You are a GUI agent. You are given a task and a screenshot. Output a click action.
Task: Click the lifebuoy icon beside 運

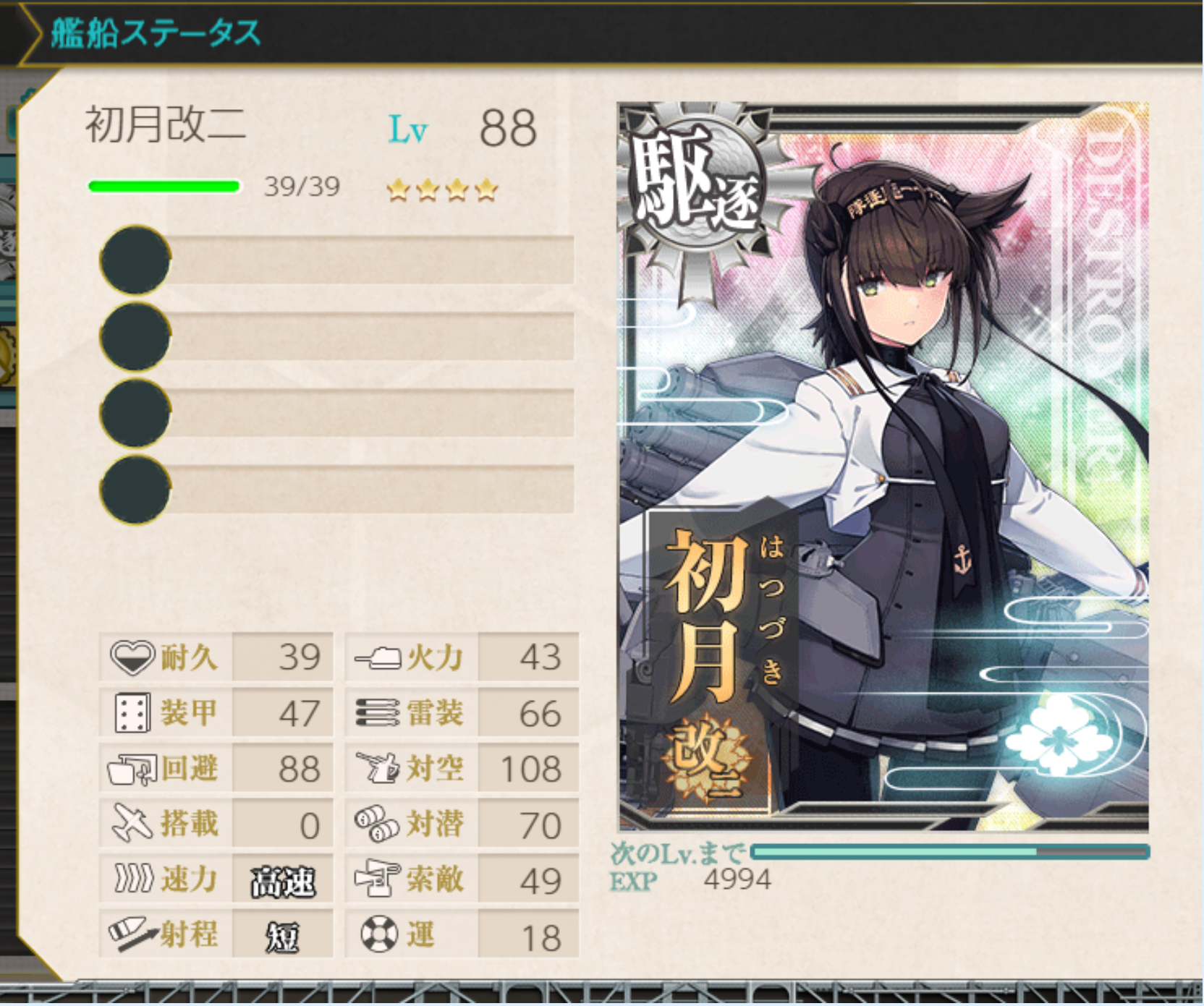[379, 934]
